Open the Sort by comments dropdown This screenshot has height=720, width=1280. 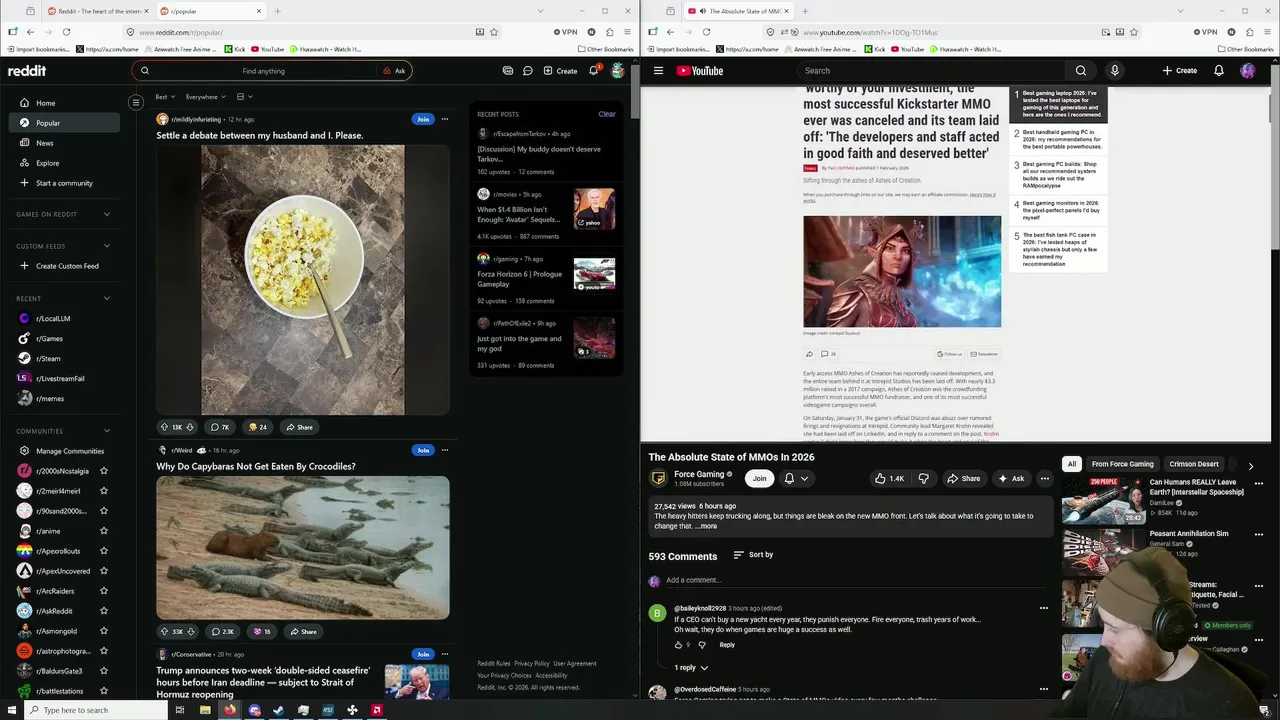coord(753,554)
